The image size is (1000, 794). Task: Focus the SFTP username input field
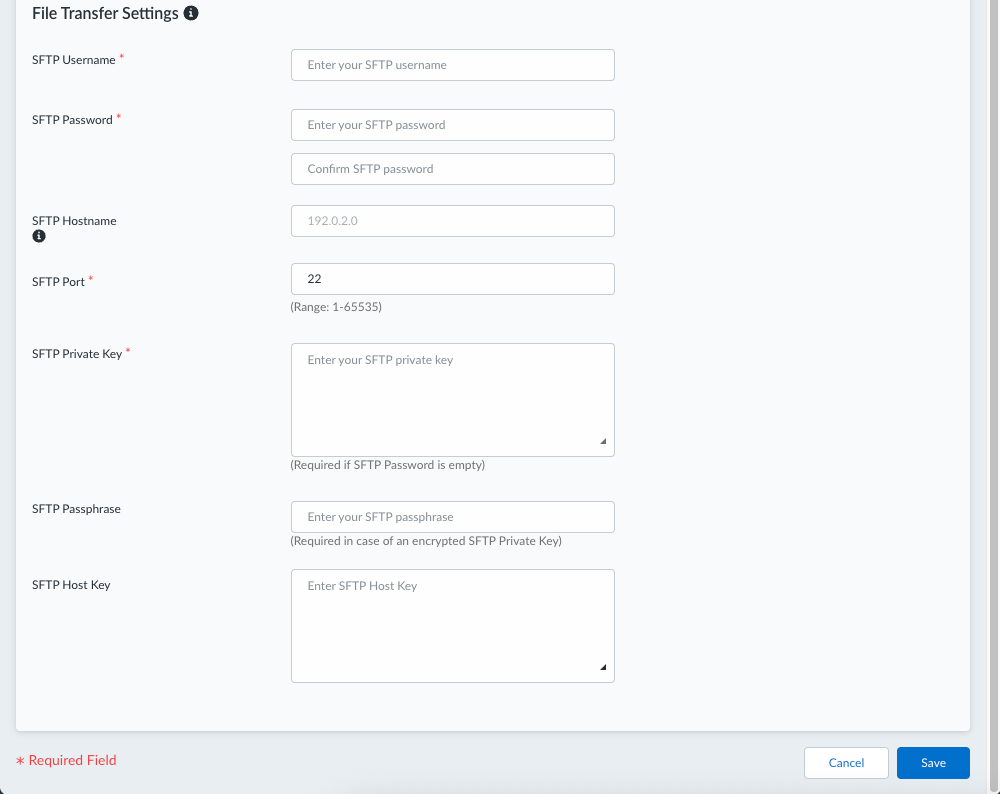[x=452, y=65]
